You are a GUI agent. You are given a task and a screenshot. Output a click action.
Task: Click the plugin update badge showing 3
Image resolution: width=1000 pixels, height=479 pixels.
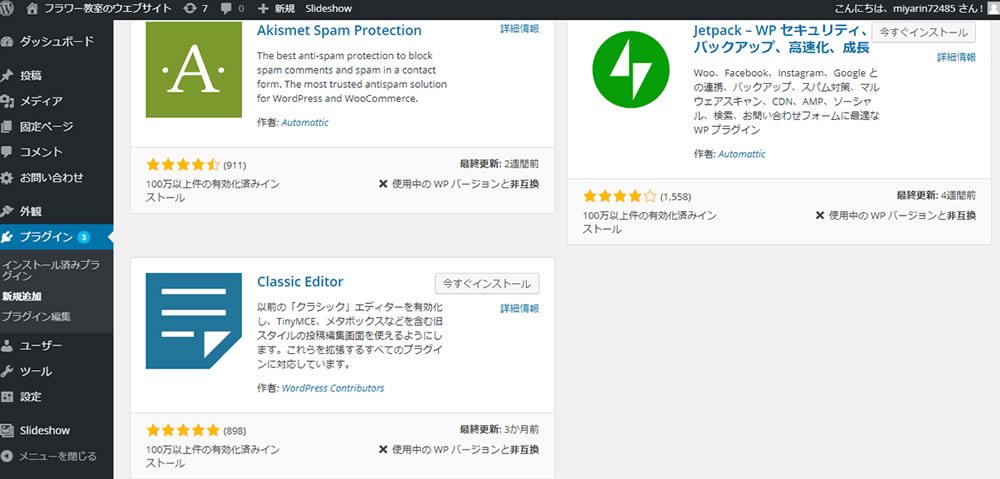click(x=84, y=237)
